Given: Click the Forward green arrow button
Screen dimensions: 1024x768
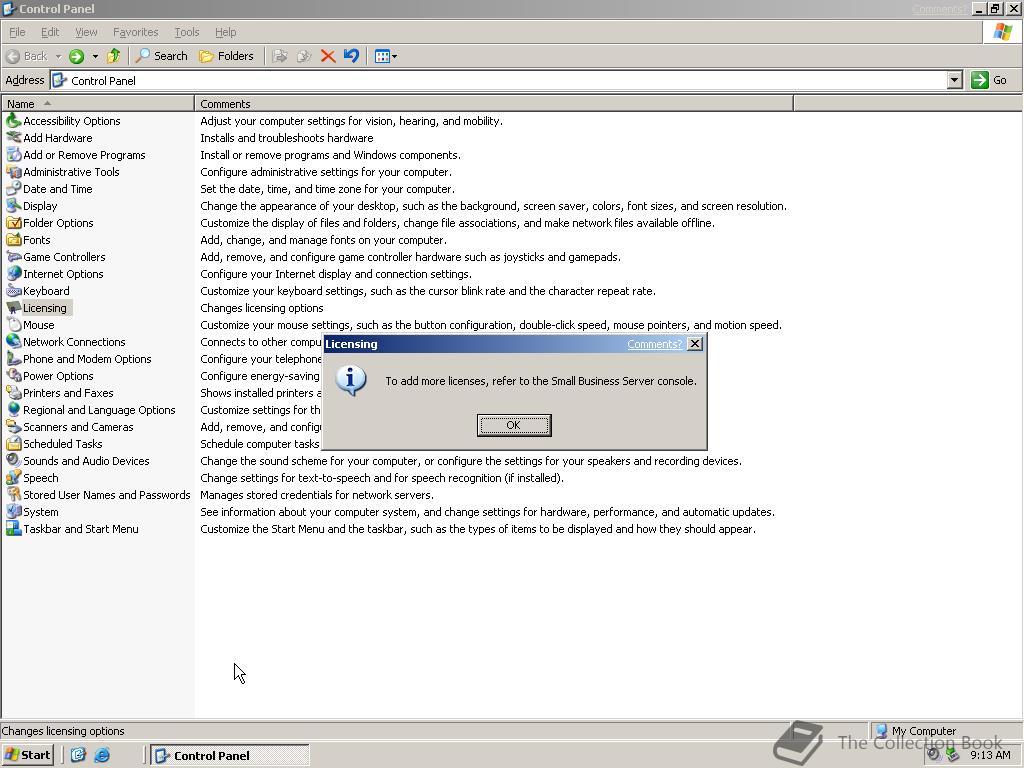Looking at the screenshot, I should click(x=76, y=56).
